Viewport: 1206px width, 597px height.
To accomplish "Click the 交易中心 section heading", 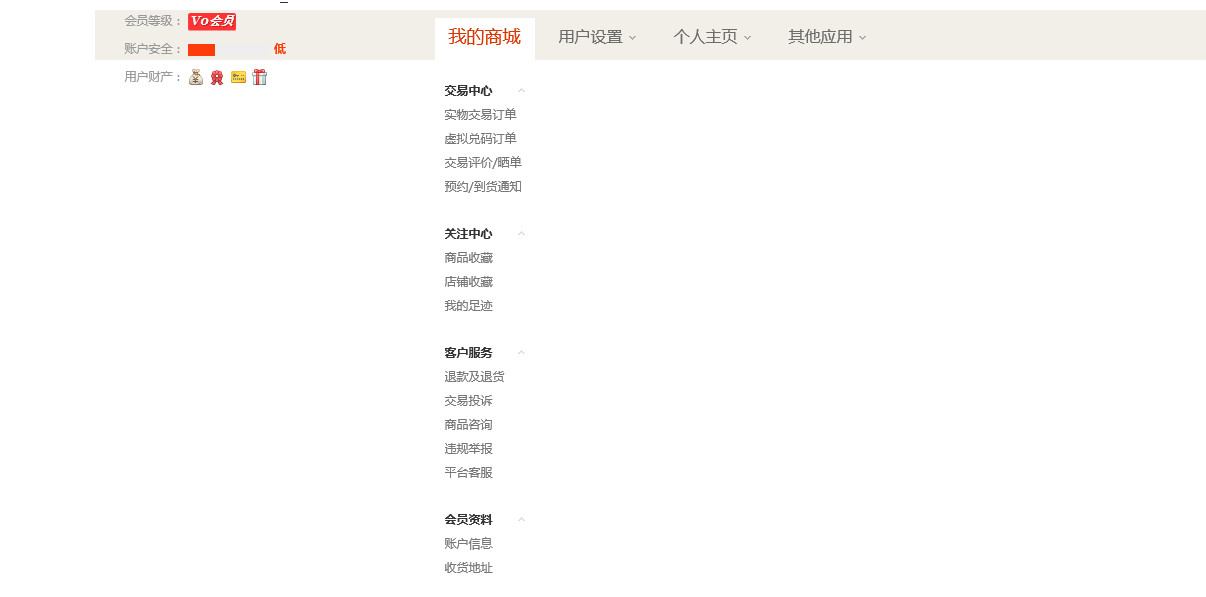I will (469, 91).
